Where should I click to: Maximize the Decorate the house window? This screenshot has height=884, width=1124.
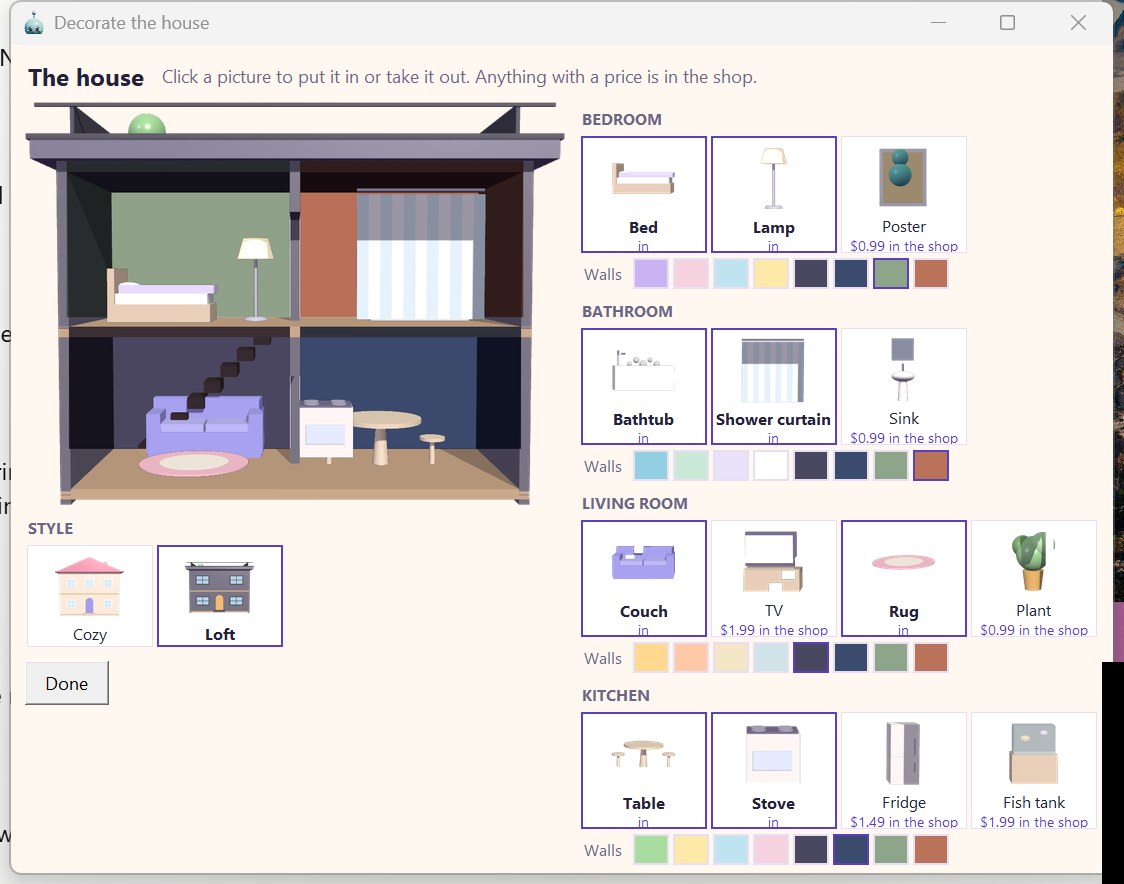1007,23
